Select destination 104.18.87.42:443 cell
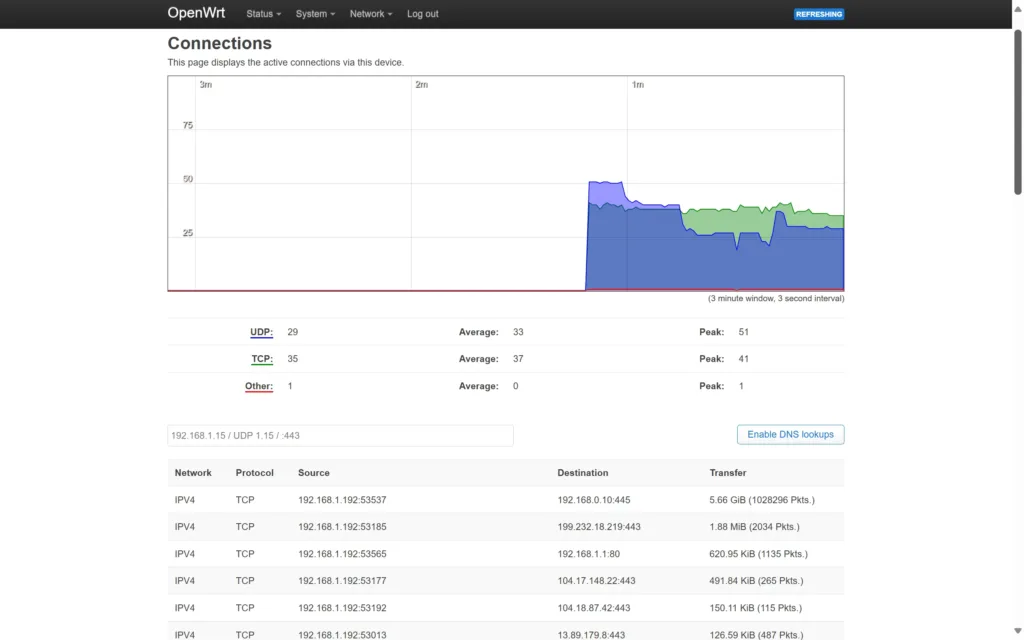The width and height of the screenshot is (1024, 640). click(x=594, y=608)
